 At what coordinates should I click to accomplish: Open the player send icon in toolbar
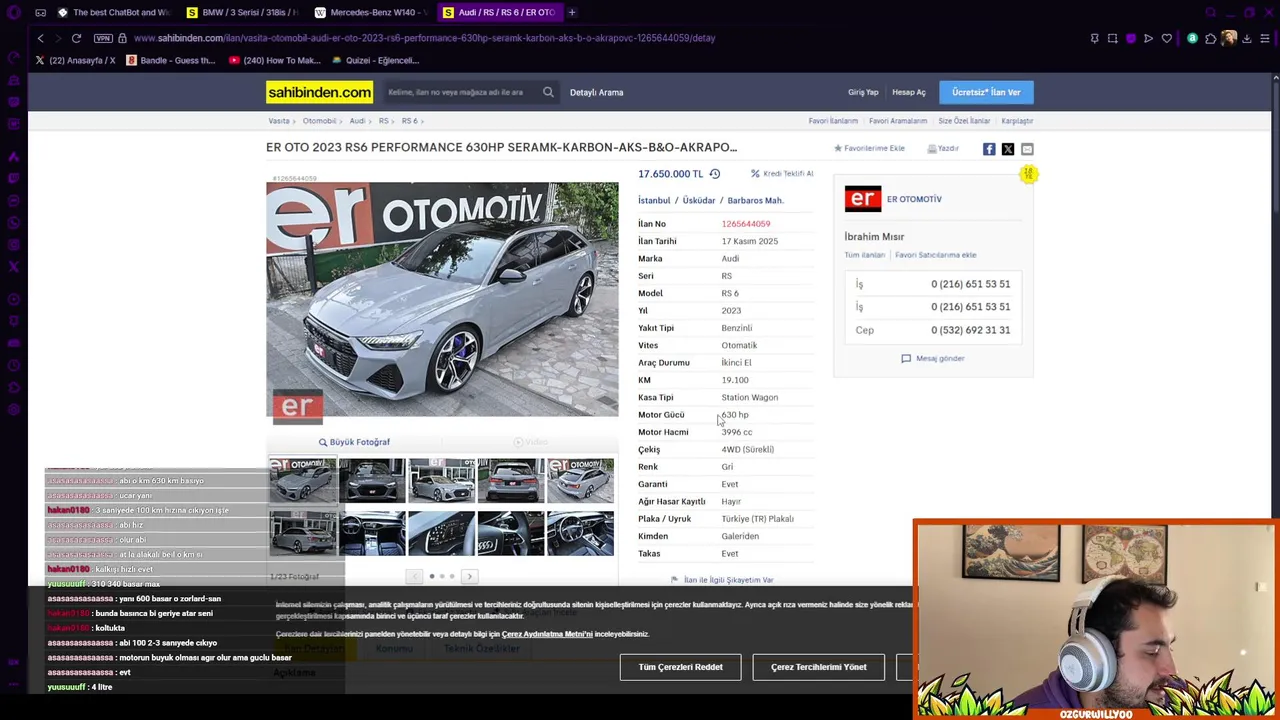tap(1148, 38)
